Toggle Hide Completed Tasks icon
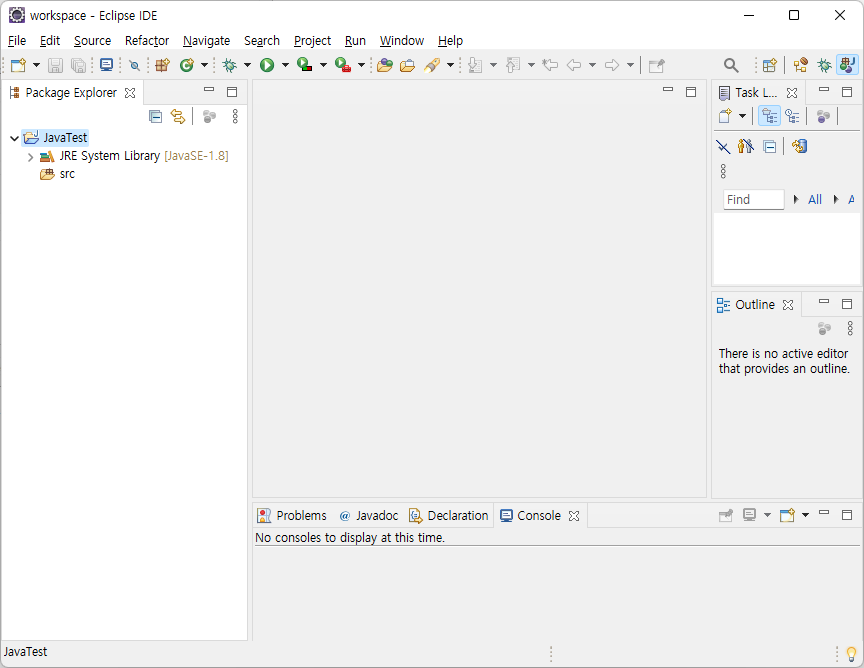 click(723, 147)
